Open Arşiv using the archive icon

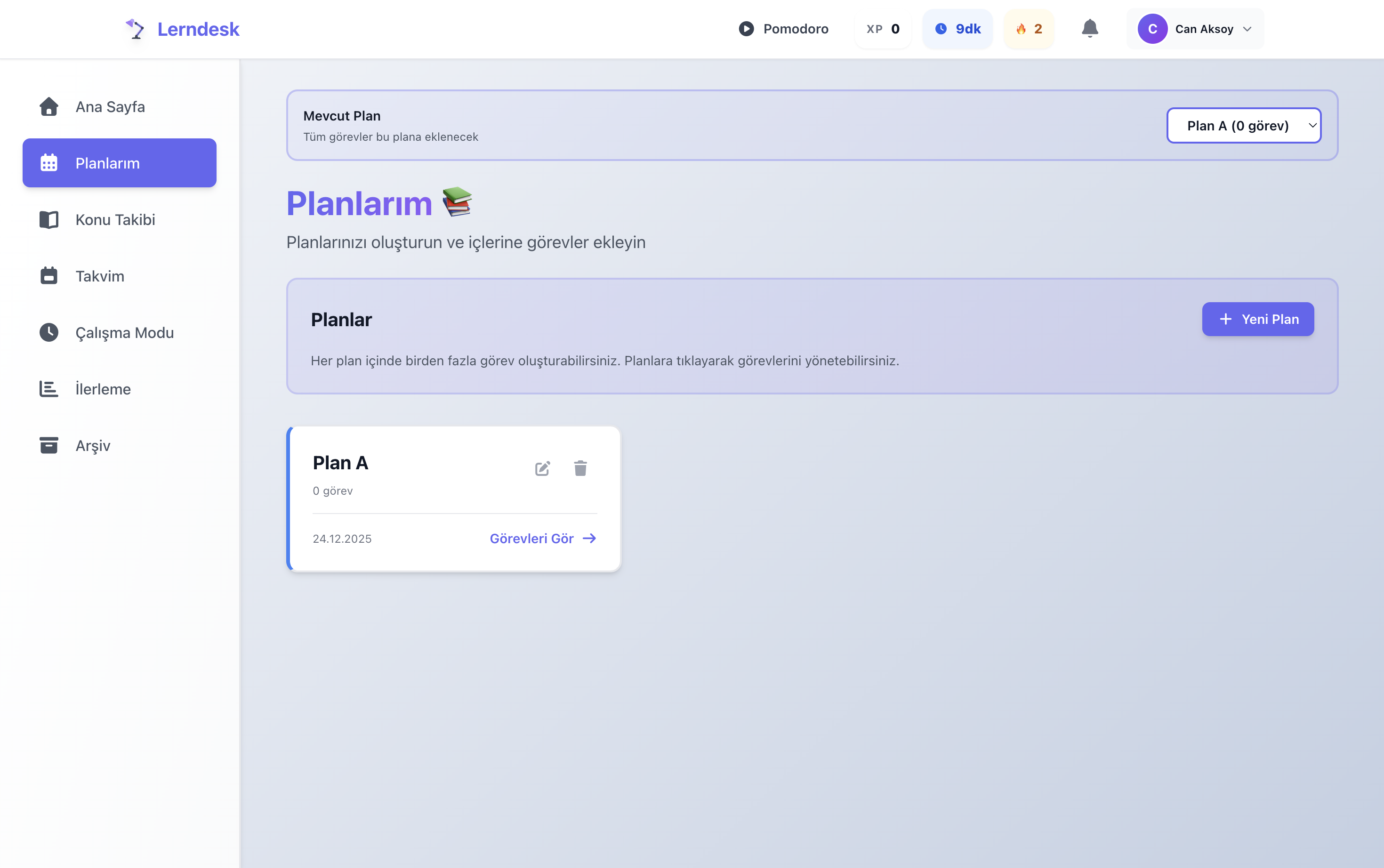click(x=49, y=445)
